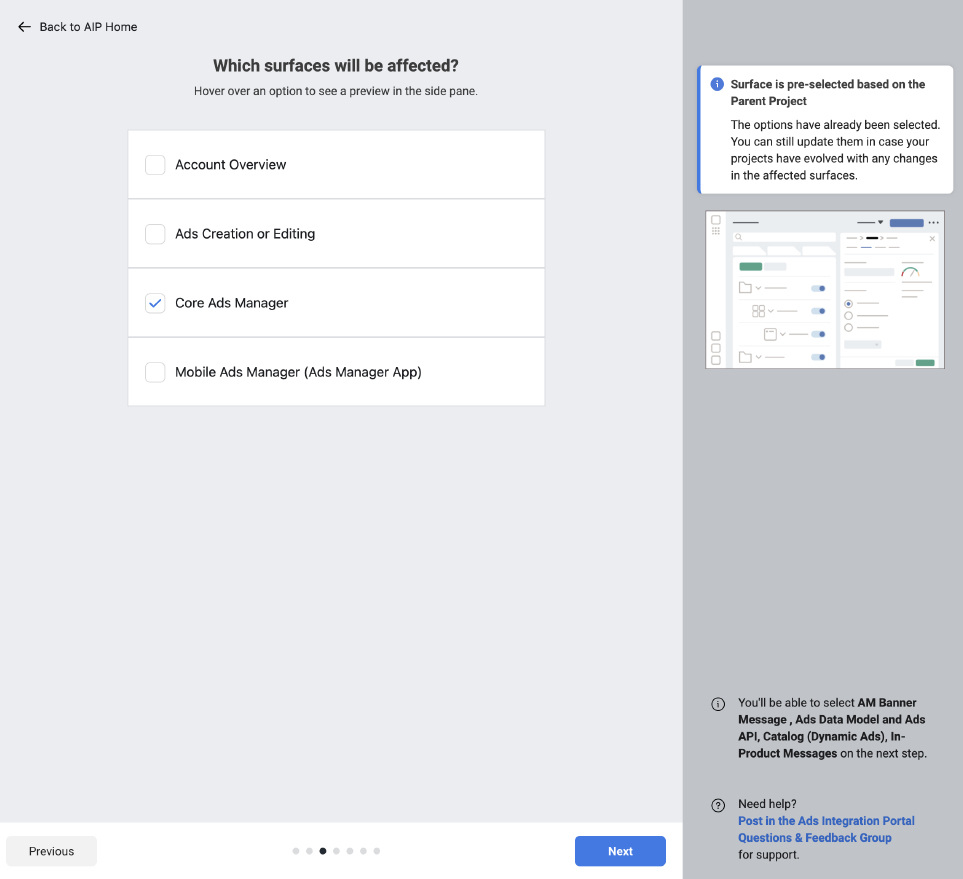Select the Mobile Ads Manager row

click(336, 371)
